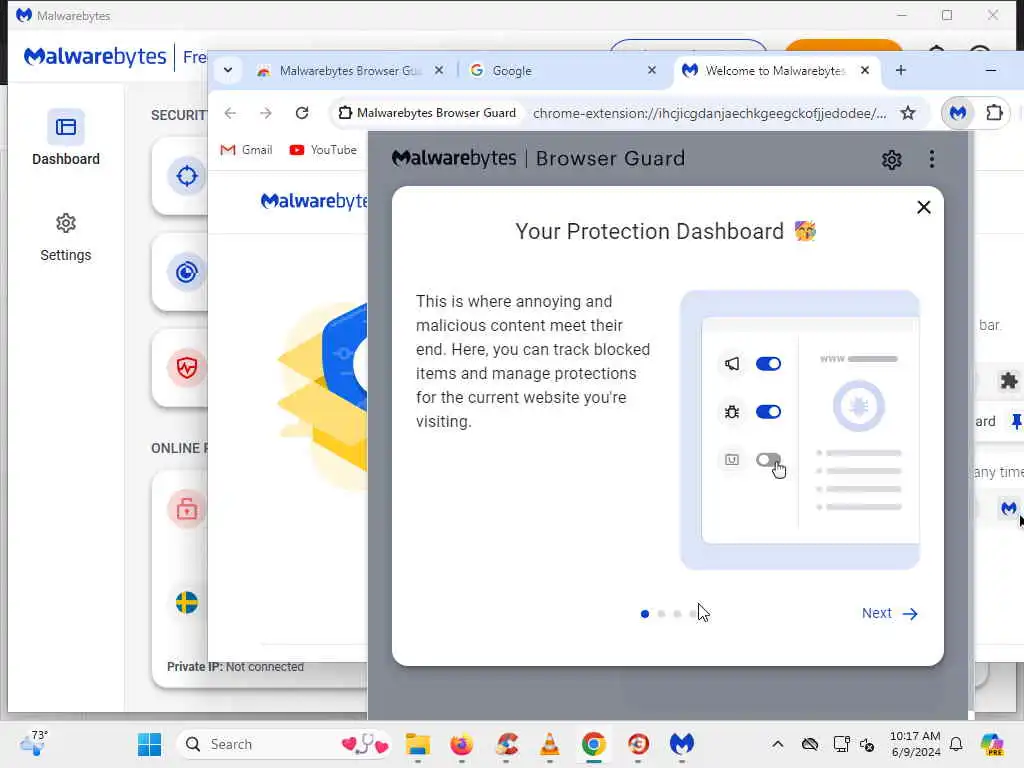Image resolution: width=1024 pixels, height=768 pixels.
Task: Open File Explorer from taskbar
Action: (x=418, y=744)
